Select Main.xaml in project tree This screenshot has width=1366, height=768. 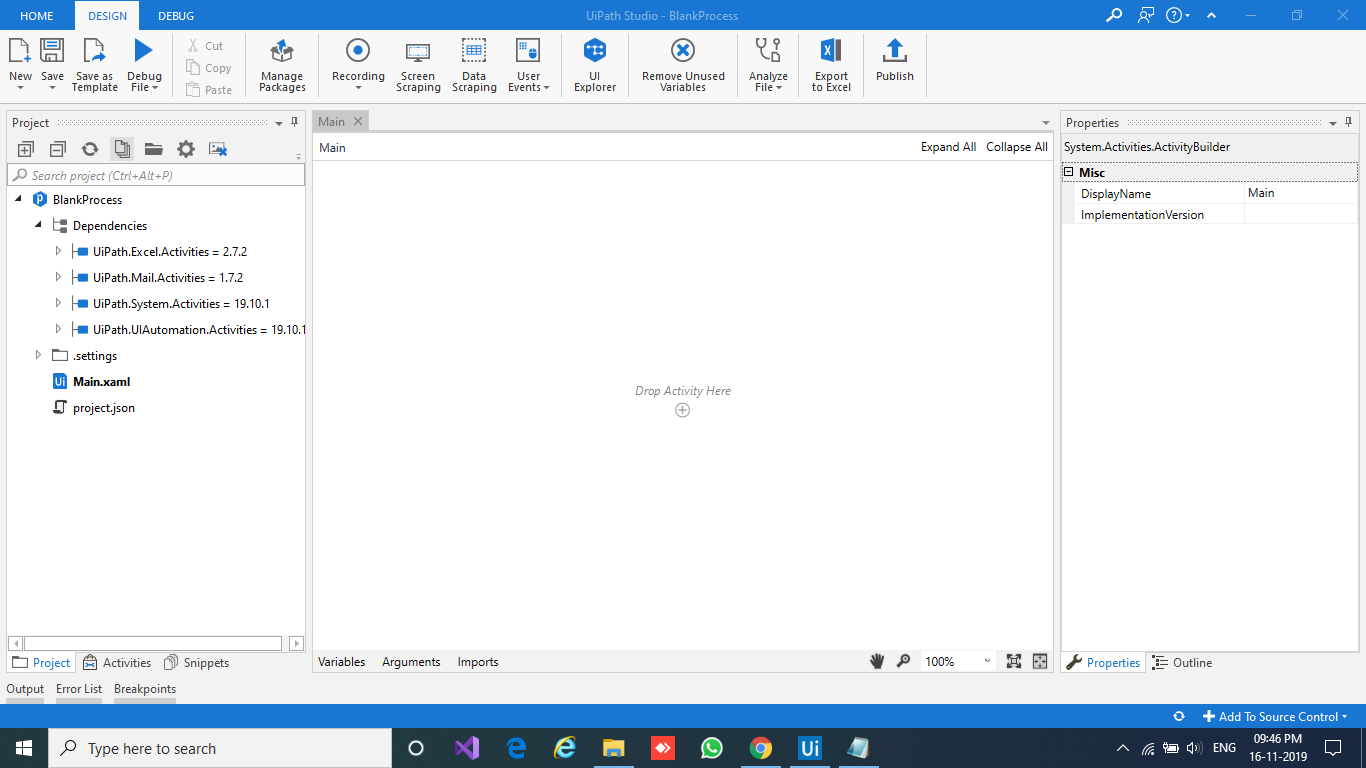point(101,381)
